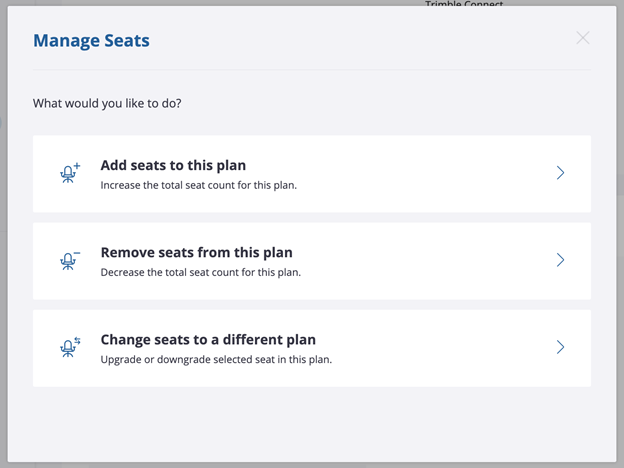
Task: Expand the Add seats option chevron
Action: pyautogui.click(x=560, y=173)
